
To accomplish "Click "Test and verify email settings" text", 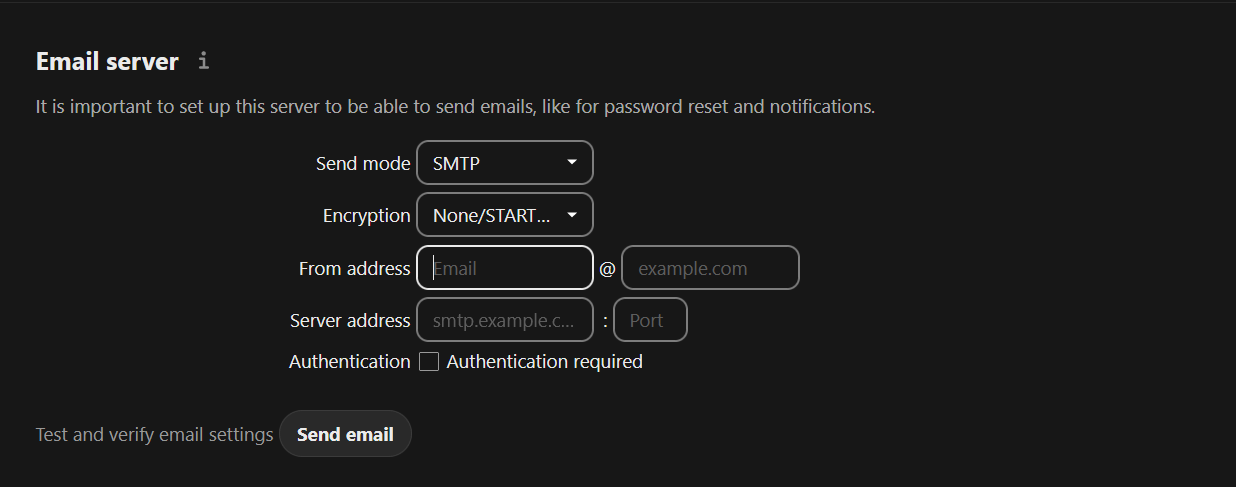I will point(154,435).
